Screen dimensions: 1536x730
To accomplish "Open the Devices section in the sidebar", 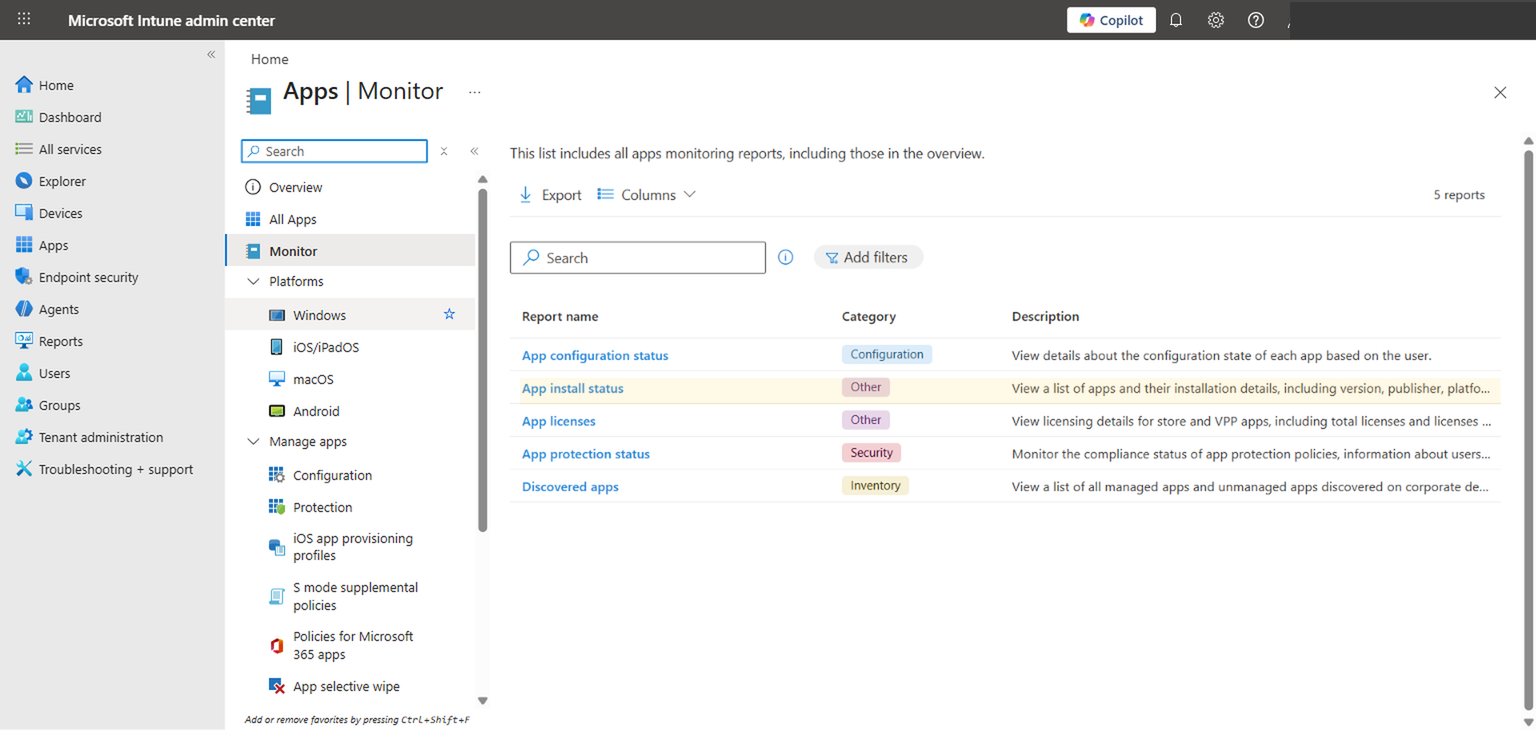I will (x=60, y=212).
